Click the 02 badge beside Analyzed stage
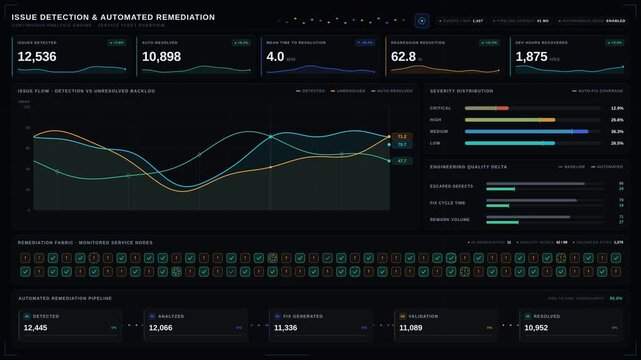Image resolution: width=641 pixels, height=360 pixels. point(152,316)
